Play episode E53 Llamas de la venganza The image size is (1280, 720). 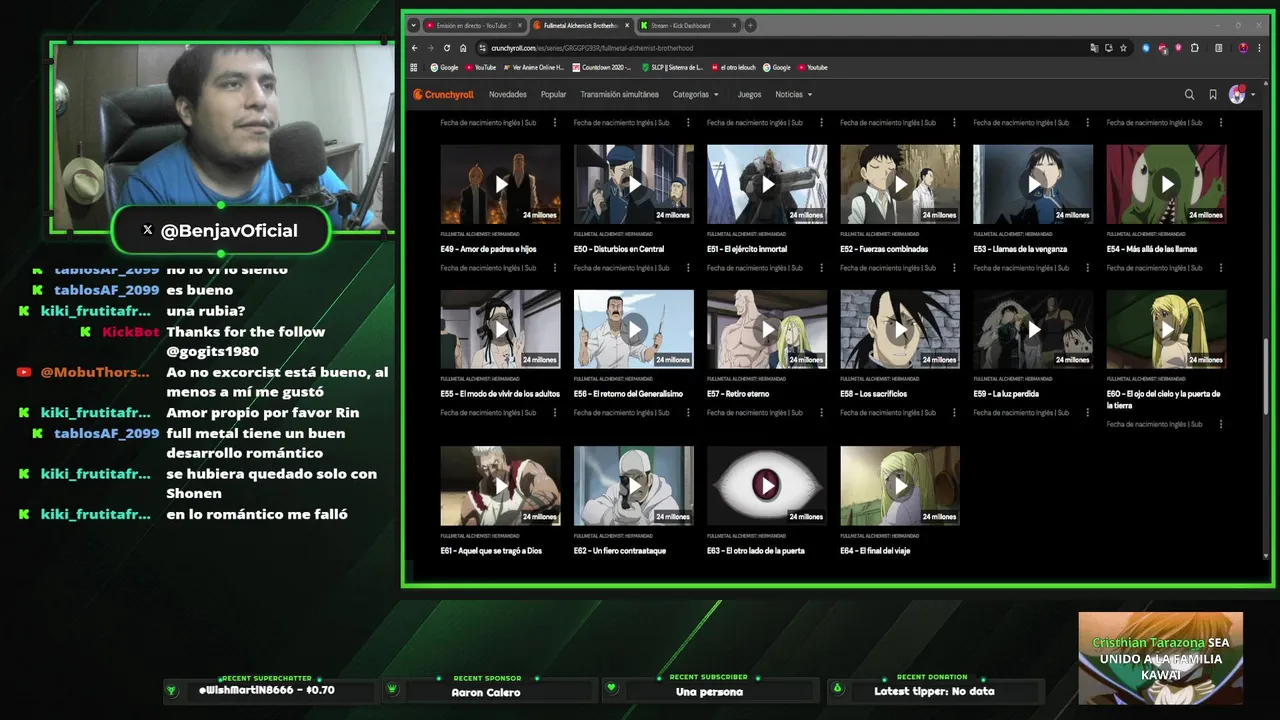click(x=1033, y=184)
